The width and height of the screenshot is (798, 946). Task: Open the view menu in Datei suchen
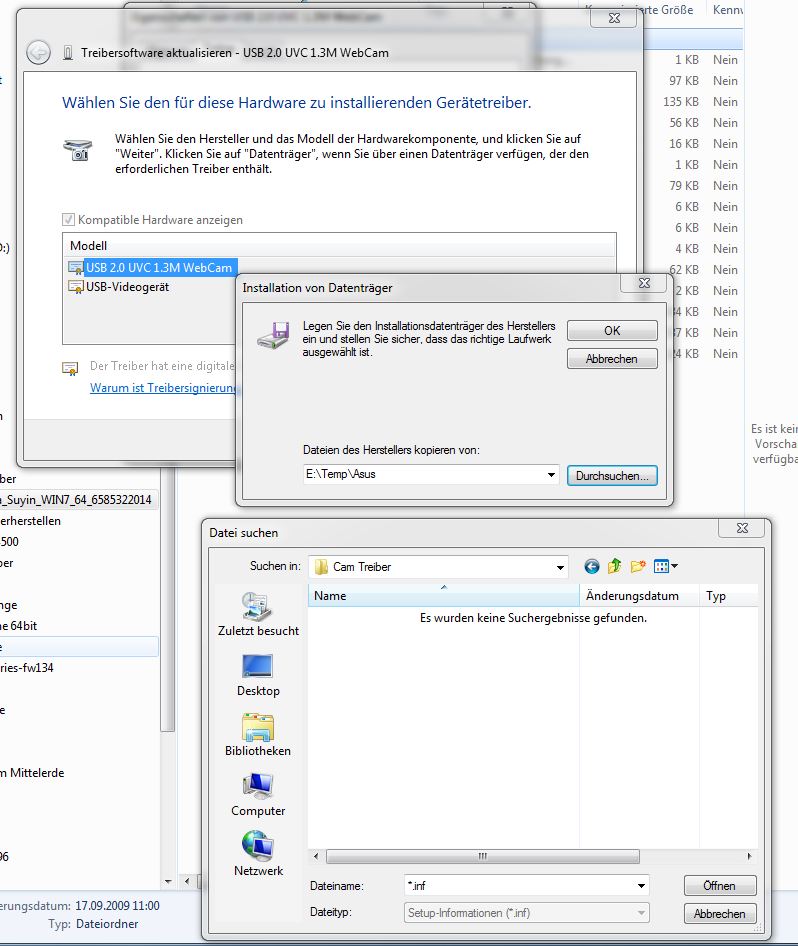[665, 566]
